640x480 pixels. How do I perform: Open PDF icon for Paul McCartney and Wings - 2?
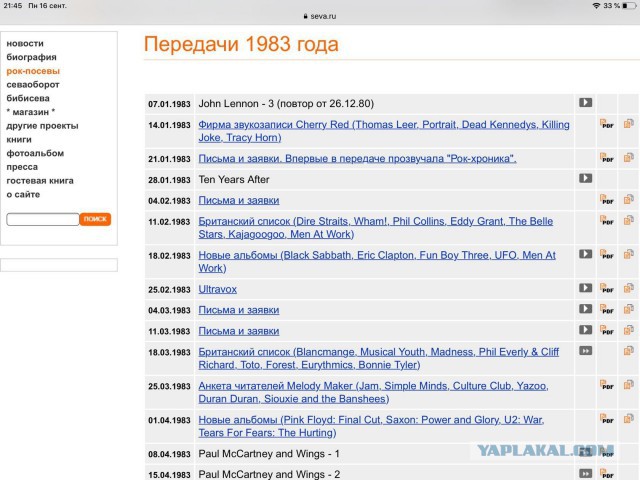(x=607, y=474)
